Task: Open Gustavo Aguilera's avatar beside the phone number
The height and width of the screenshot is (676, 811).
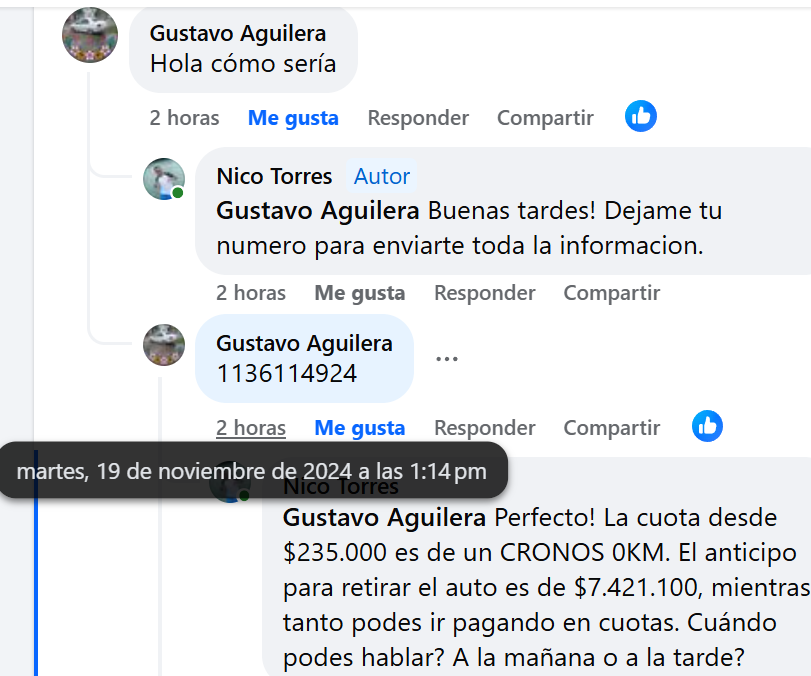Action: (x=164, y=345)
